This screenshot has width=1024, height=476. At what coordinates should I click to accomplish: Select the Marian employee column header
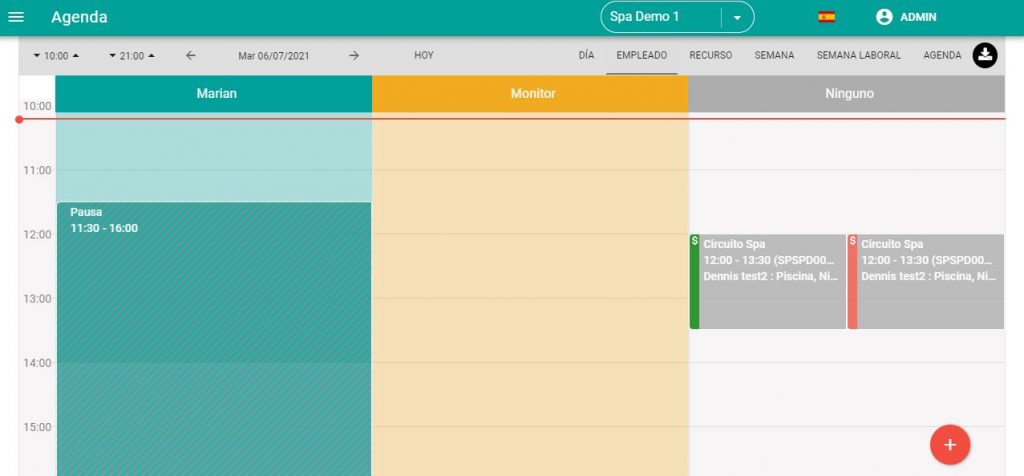(214, 94)
